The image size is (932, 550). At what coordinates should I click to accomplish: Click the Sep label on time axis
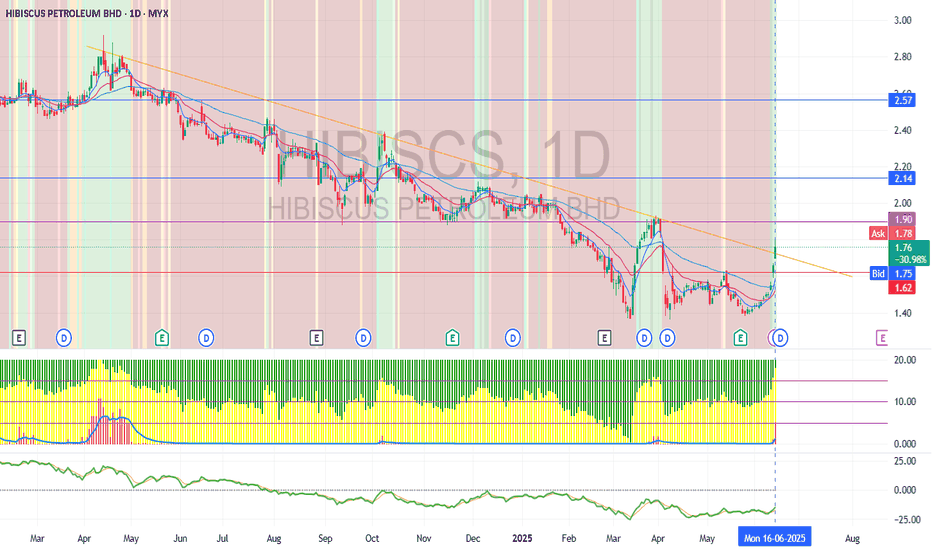pos(325,539)
